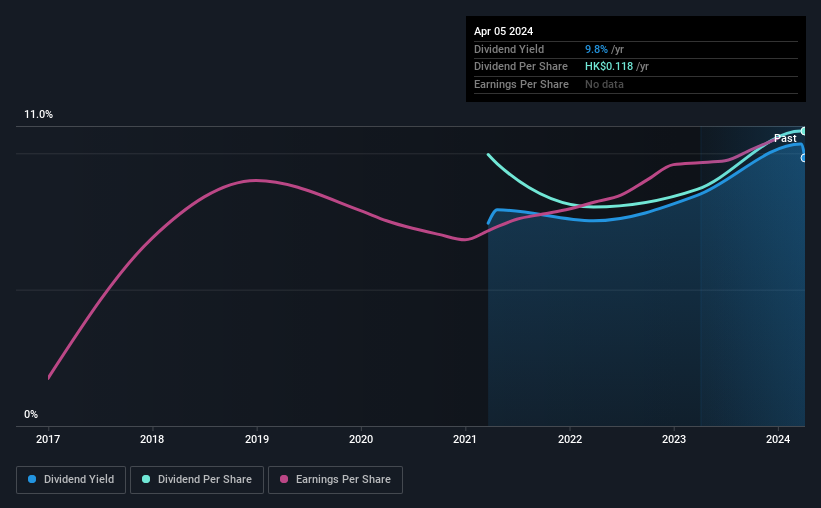Select the 2024 x-axis label
821x508 pixels.
pyautogui.click(x=778, y=439)
